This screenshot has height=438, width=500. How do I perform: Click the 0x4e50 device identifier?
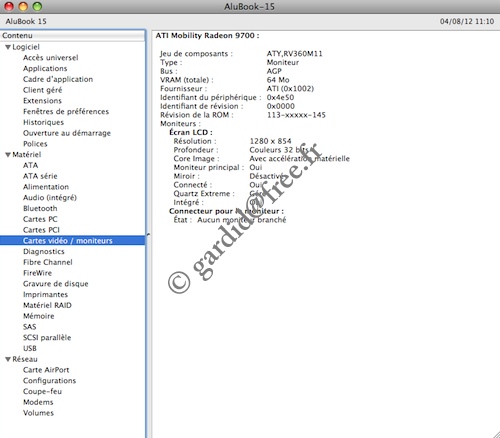280,97
